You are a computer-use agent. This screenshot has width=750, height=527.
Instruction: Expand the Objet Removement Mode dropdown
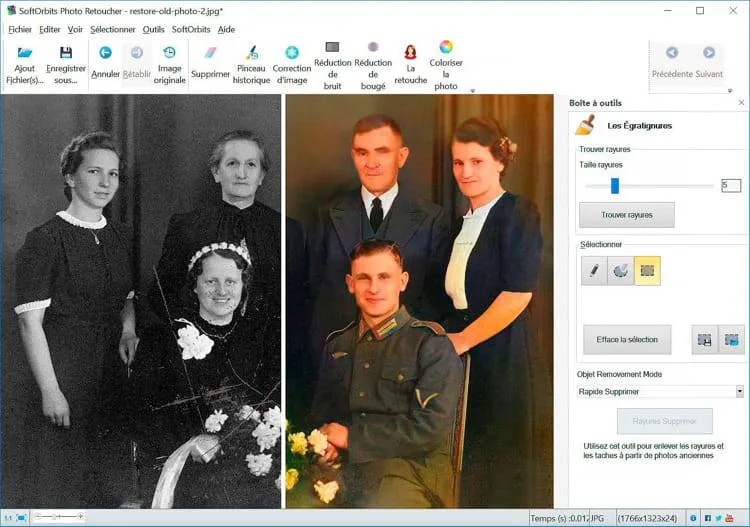tap(739, 392)
